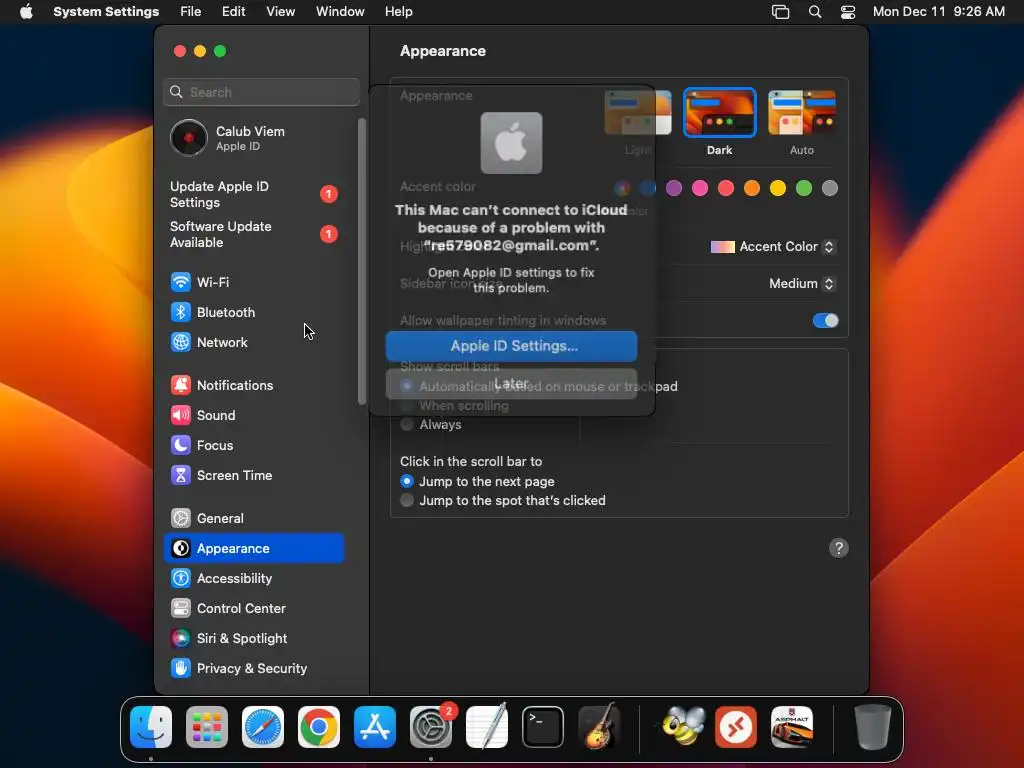Open the Medium sidebar icon size dropdown
This screenshot has height=768, width=1024.
(x=802, y=283)
